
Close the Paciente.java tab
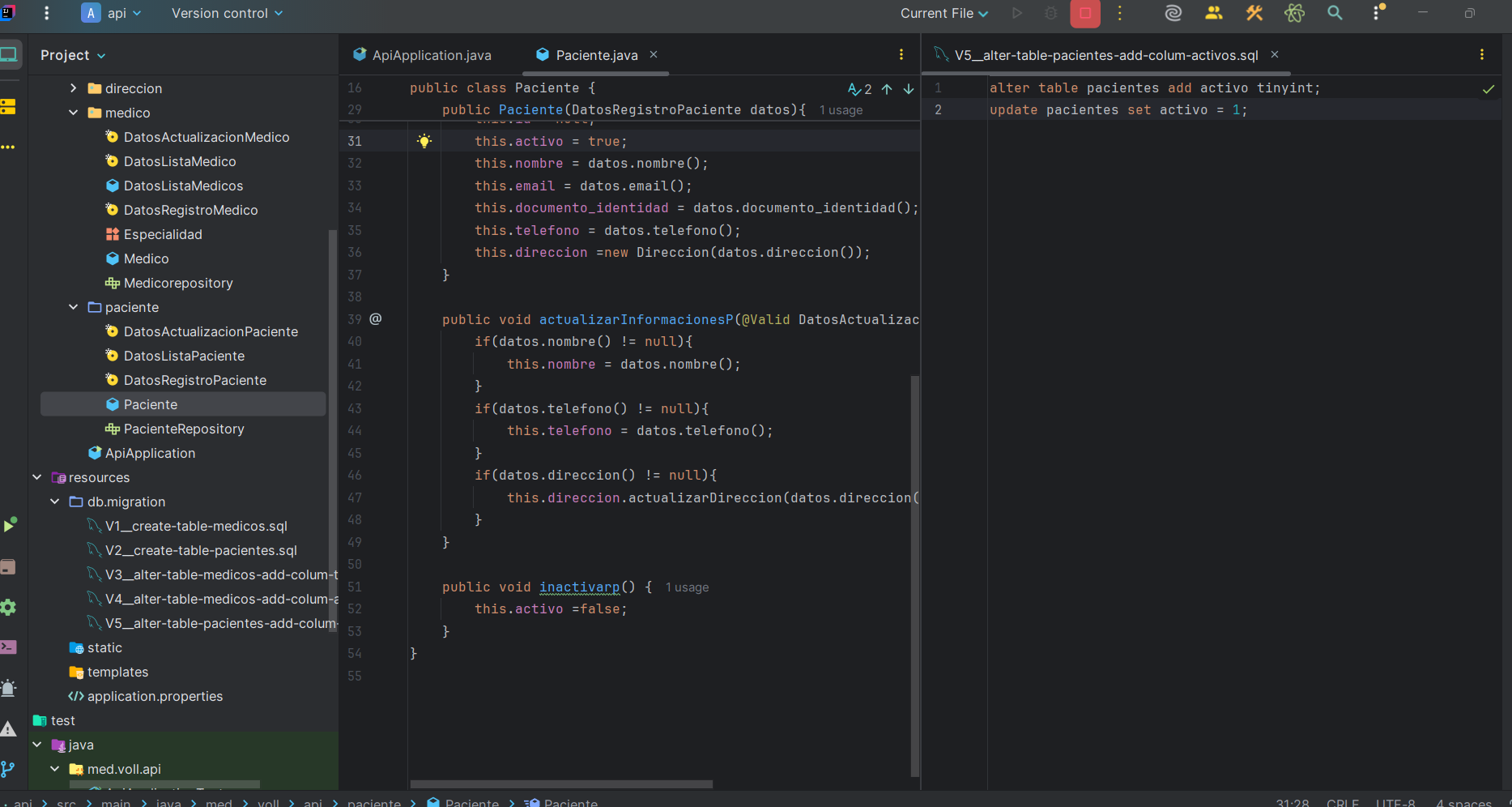[654, 54]
